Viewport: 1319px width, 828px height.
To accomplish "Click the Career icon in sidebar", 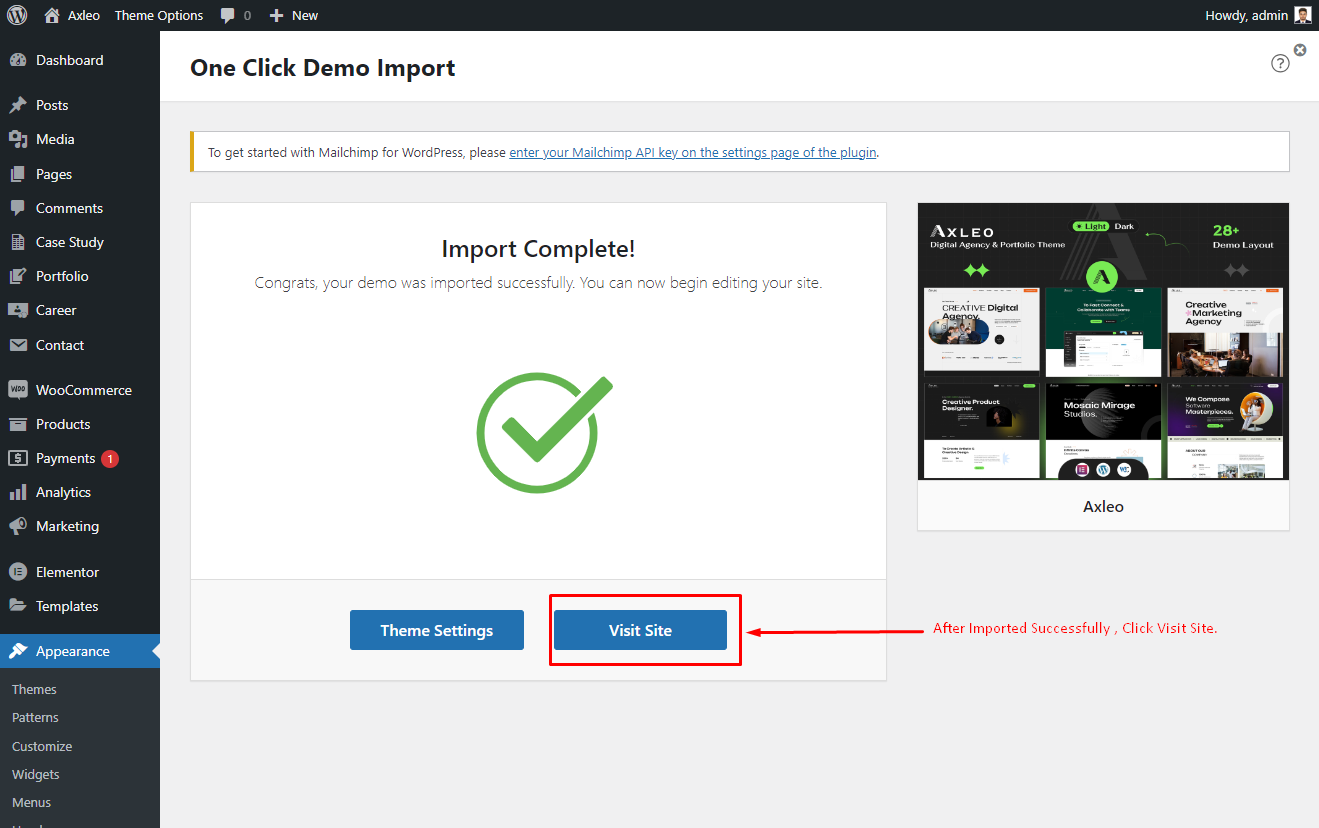I will 18,310.
